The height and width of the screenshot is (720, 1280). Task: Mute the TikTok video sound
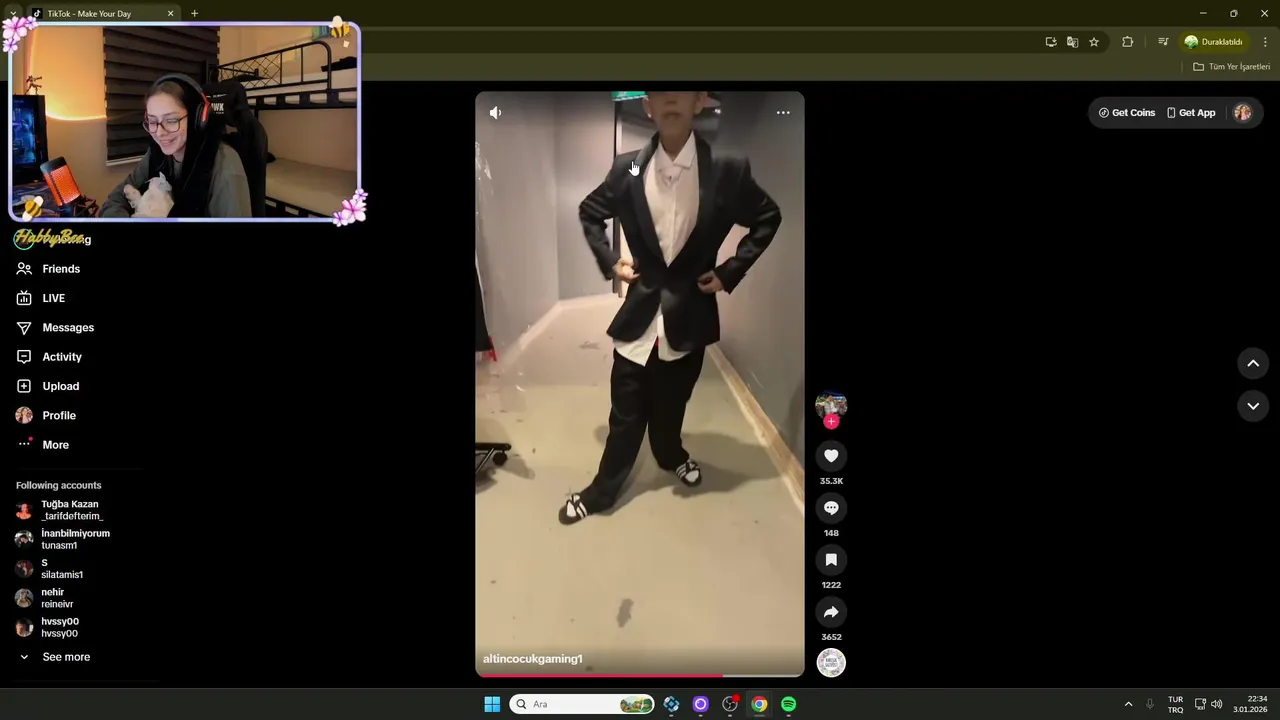(x=495, y=113)
